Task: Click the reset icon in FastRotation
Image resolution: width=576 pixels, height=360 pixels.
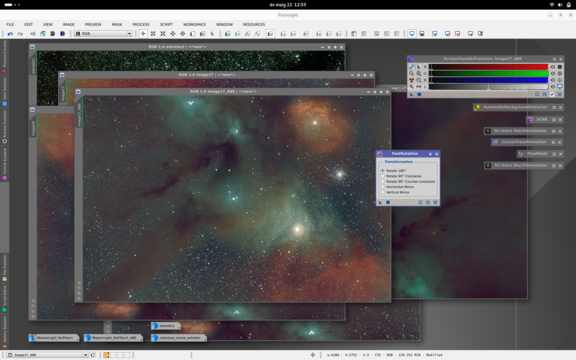Action: point(435,202)
